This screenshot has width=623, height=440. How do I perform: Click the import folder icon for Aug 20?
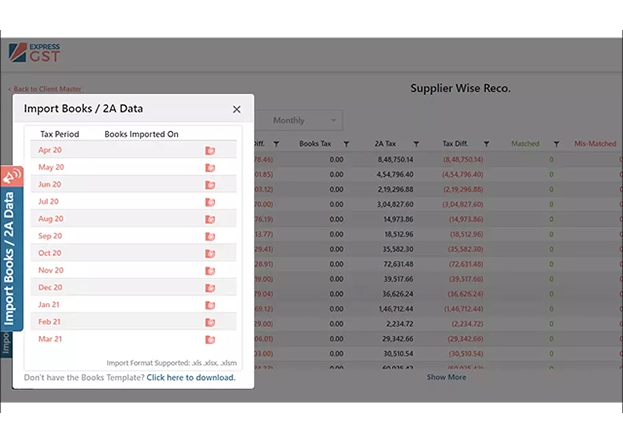click(x=210, y=219)
